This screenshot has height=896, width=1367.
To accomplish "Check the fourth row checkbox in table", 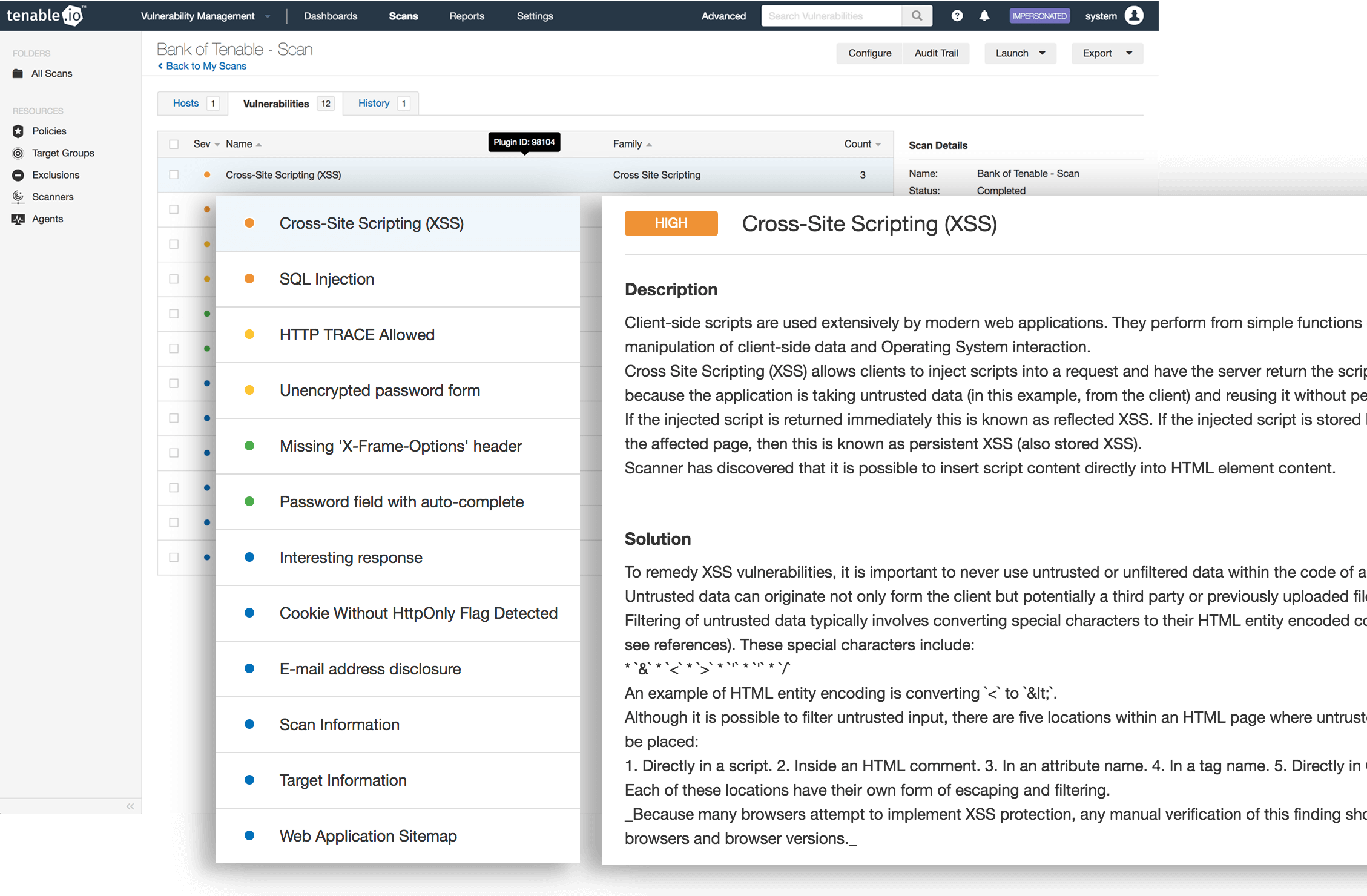I will coord(174,279).
